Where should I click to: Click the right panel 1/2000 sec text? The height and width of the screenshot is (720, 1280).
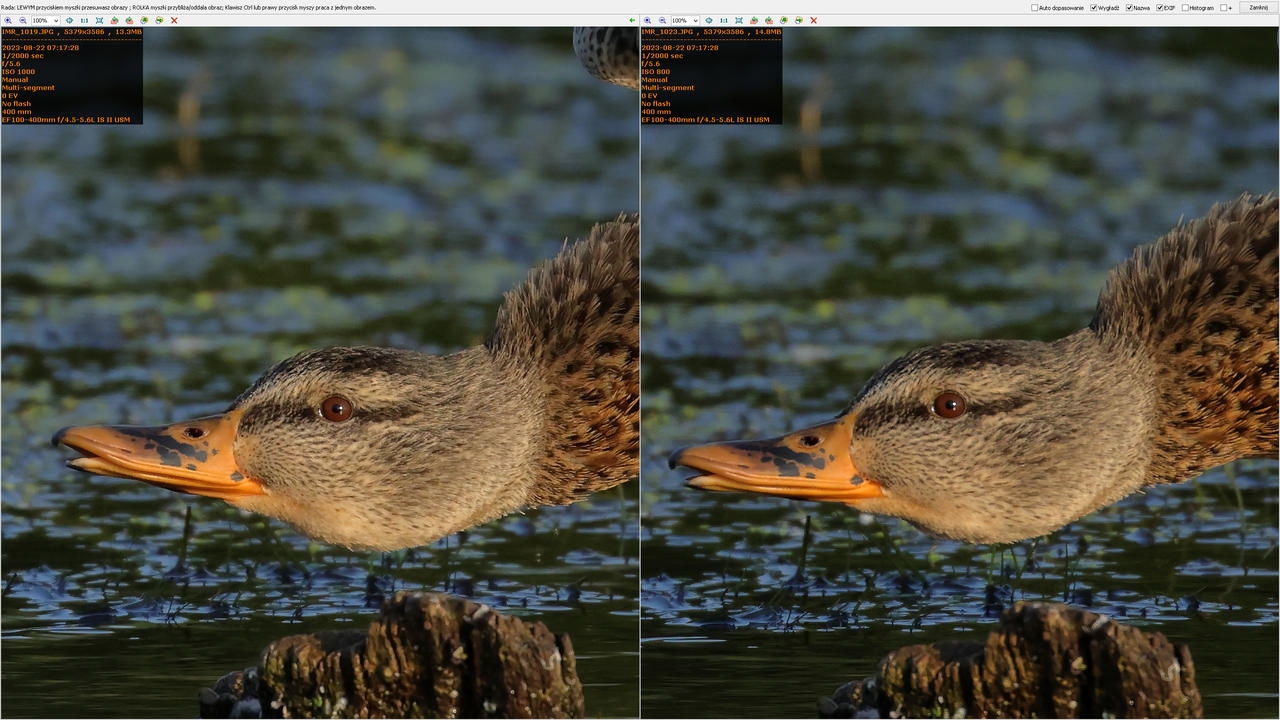(662, 56)
